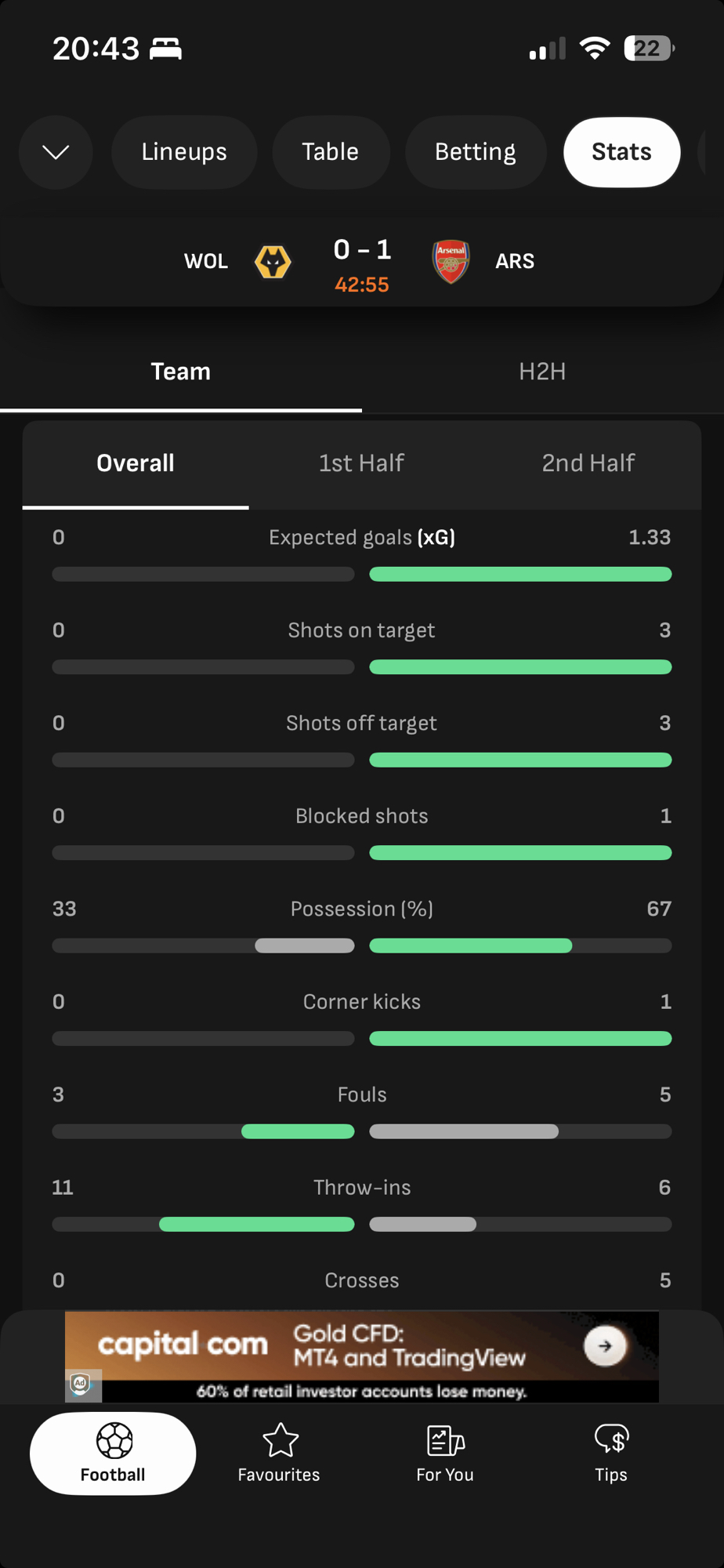Tap the ad arrow button

pyautogui.click(x=605, y=1346)
